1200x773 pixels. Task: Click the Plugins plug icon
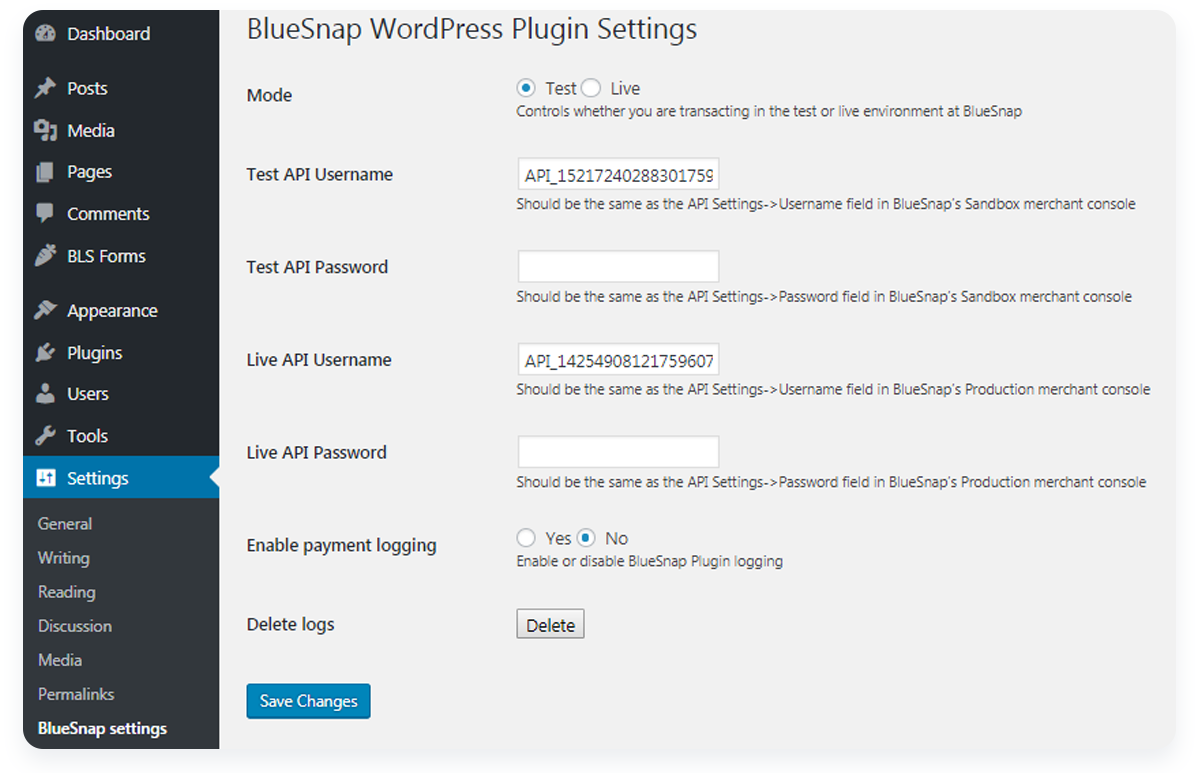[x=45, y=352]
